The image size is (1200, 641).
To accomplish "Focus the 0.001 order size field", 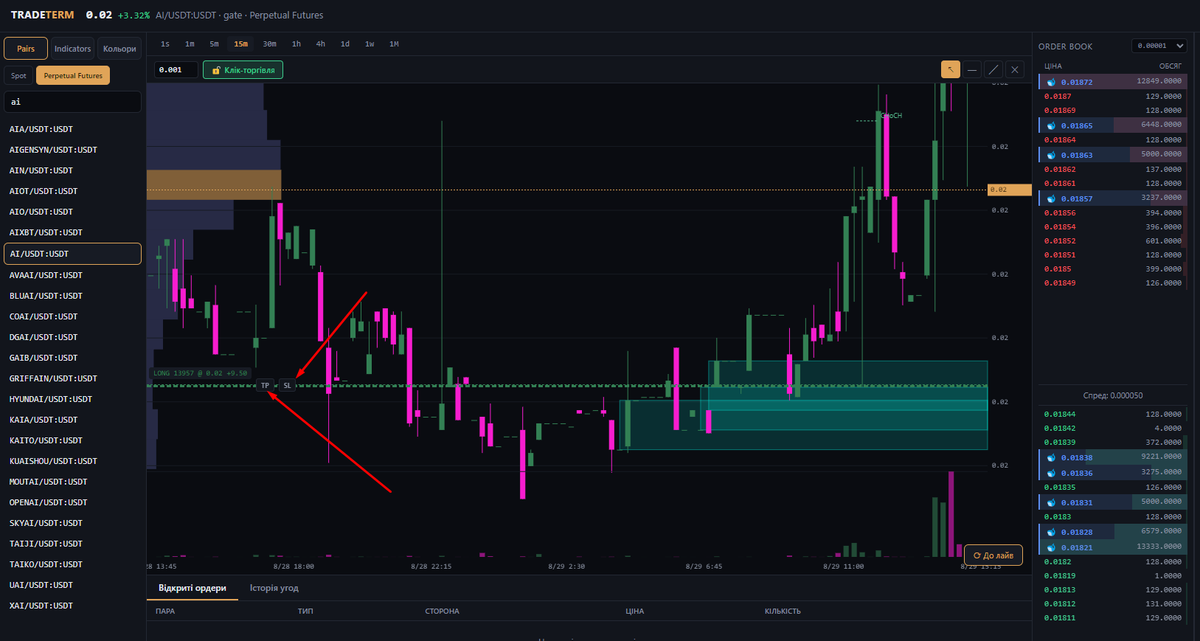I will tap(175, 70).
